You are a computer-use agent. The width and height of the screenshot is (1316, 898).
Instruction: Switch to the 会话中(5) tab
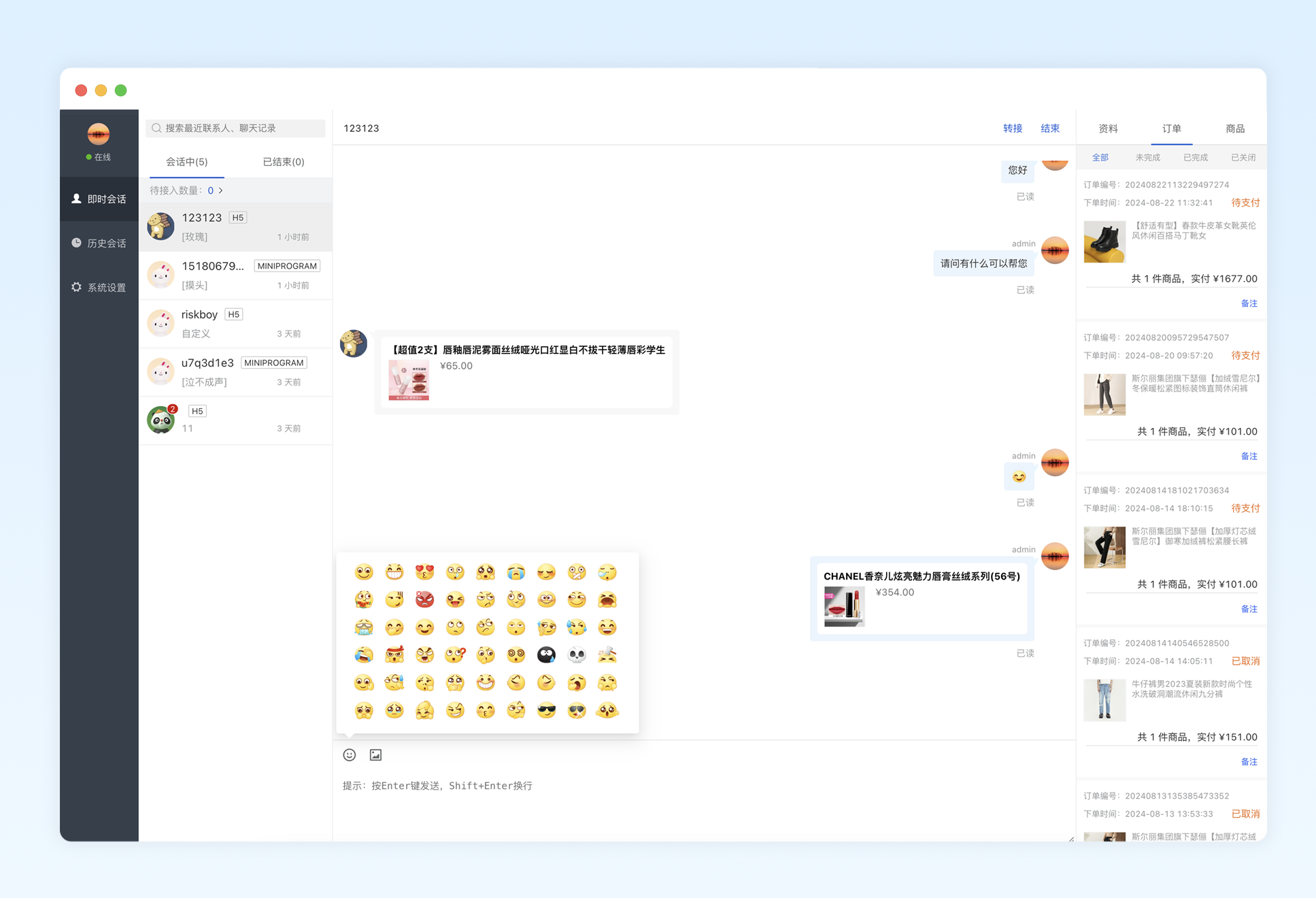pyautogui.click(x=186, y=162)
